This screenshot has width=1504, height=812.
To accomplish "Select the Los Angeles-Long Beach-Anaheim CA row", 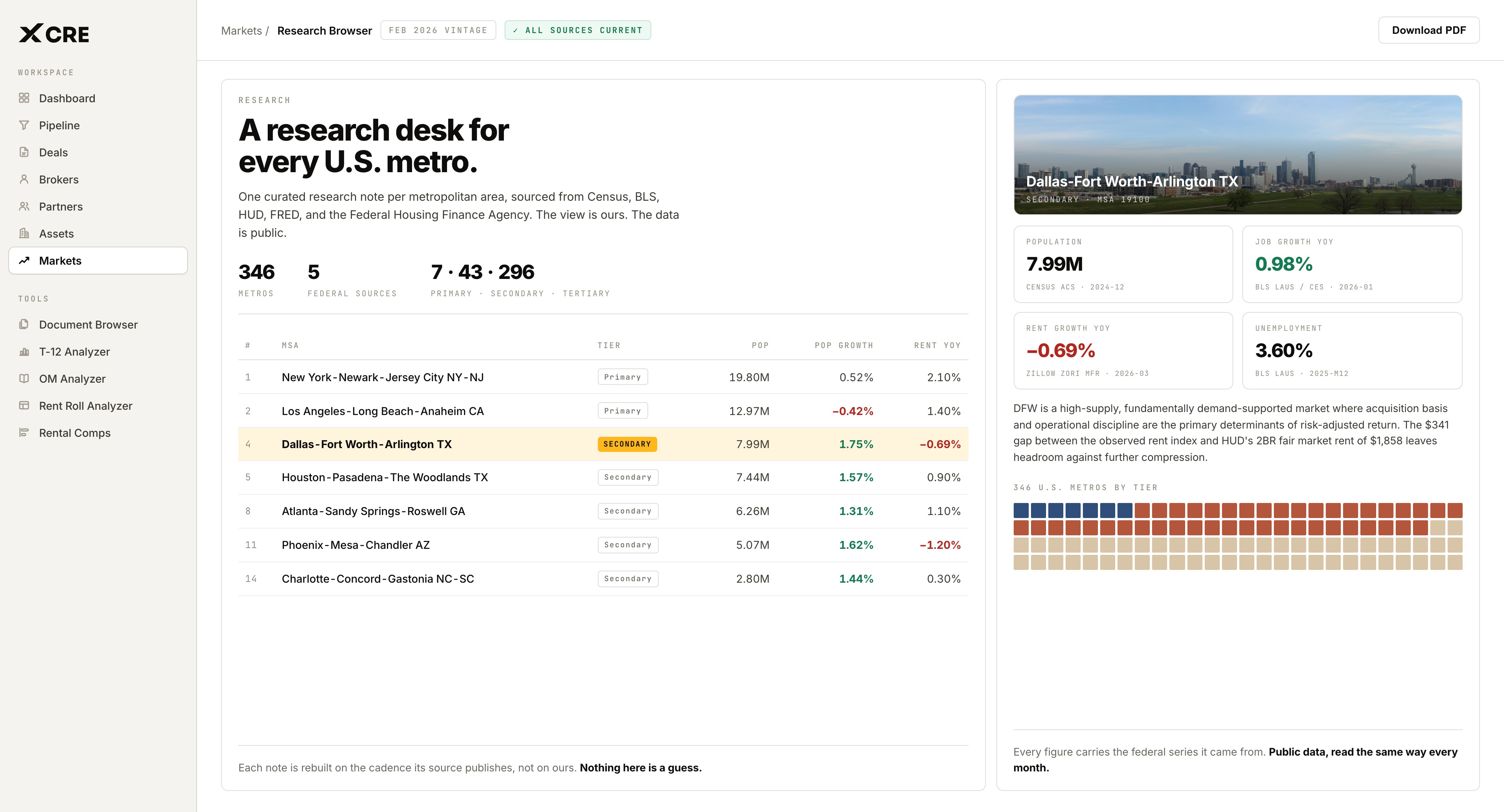I will [603, 411].
